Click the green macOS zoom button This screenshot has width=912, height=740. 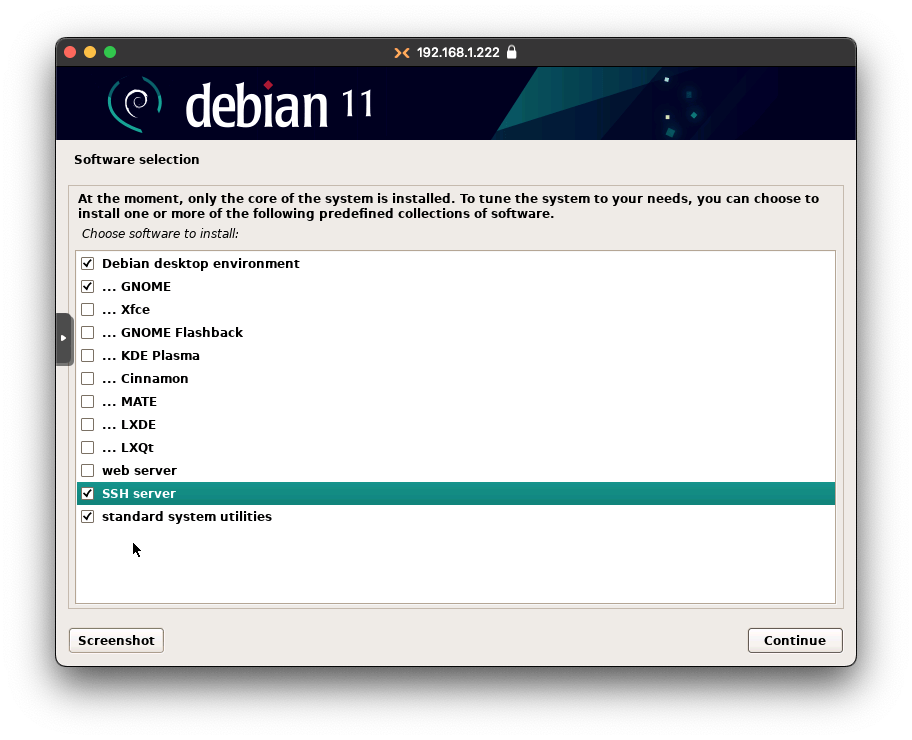(110, 52)
